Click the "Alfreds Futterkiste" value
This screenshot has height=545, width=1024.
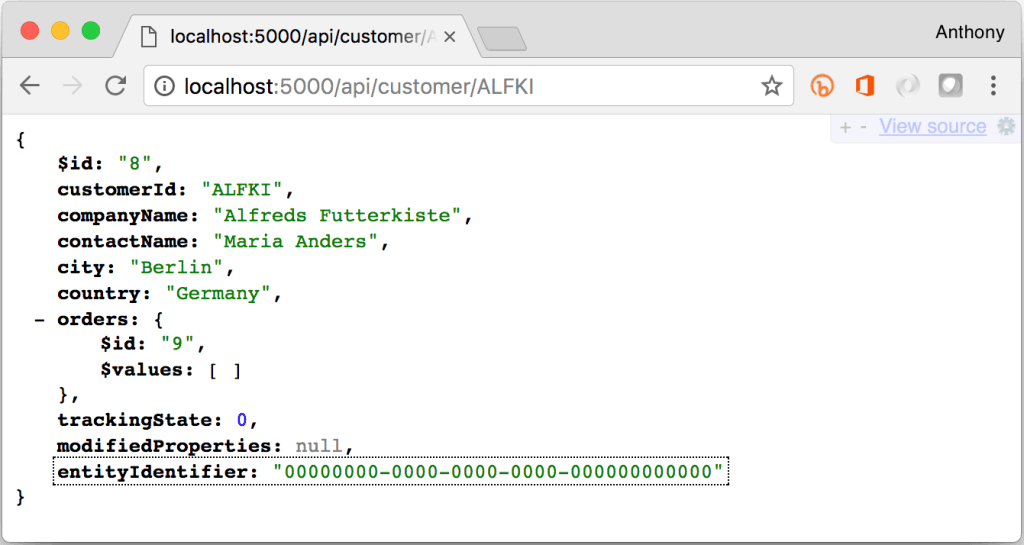coord(337,216)
